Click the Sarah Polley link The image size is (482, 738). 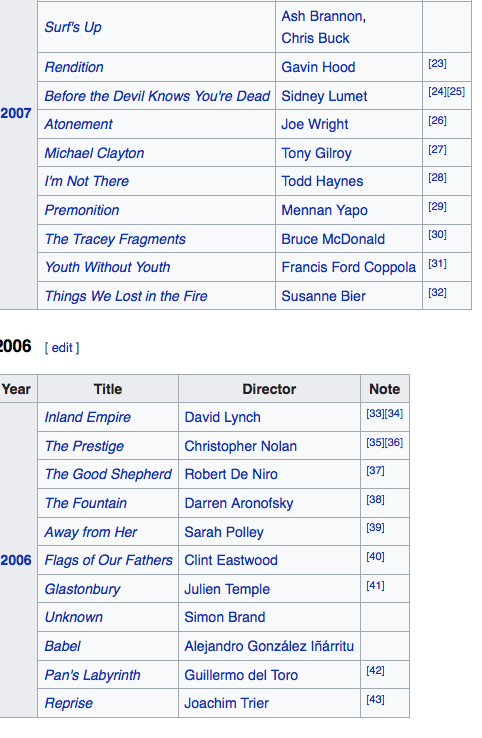[x=224, y=532]
